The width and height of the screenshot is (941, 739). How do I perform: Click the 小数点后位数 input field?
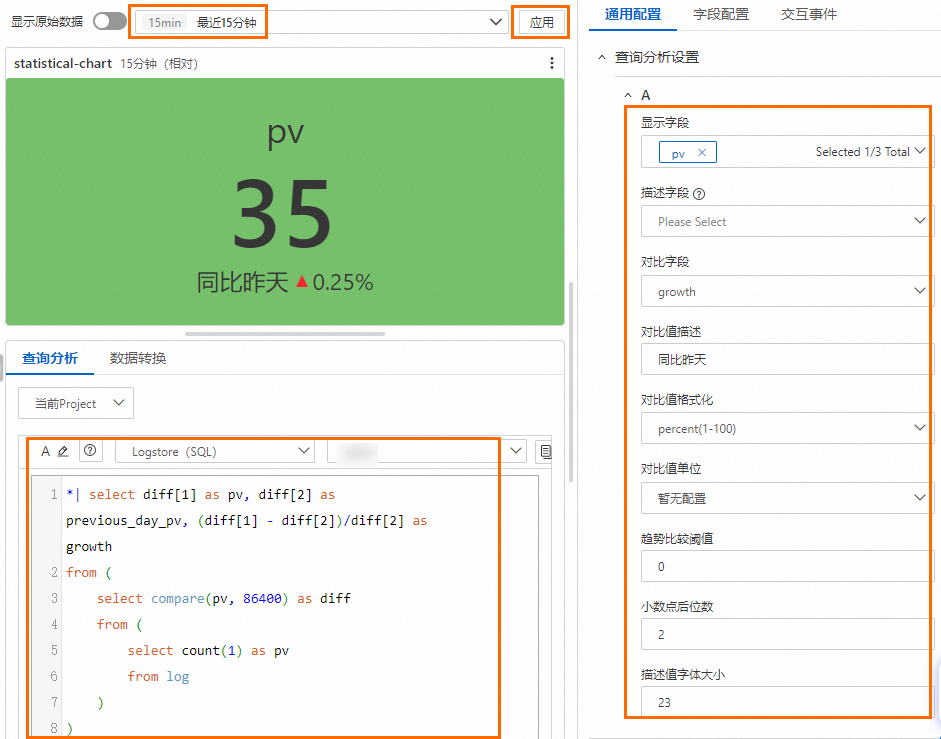click(787, 634)
